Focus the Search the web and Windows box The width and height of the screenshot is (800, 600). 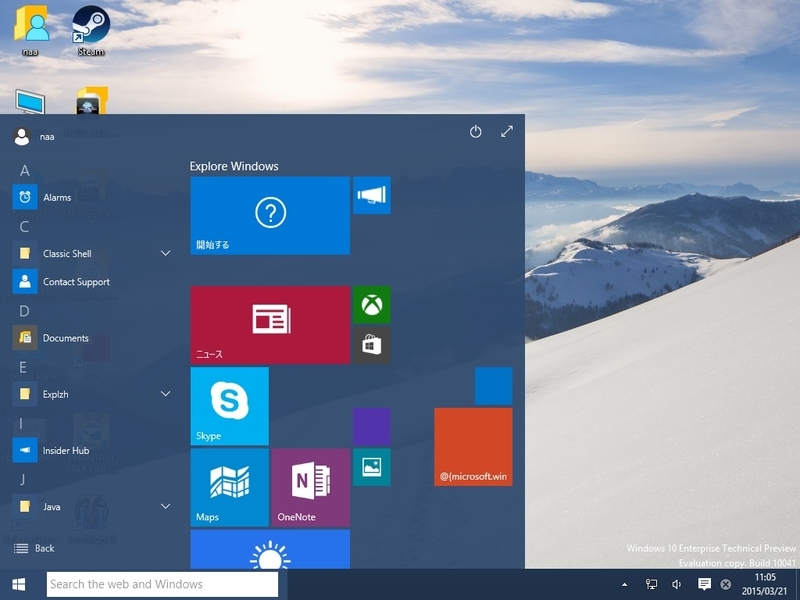tap(162, 584)
